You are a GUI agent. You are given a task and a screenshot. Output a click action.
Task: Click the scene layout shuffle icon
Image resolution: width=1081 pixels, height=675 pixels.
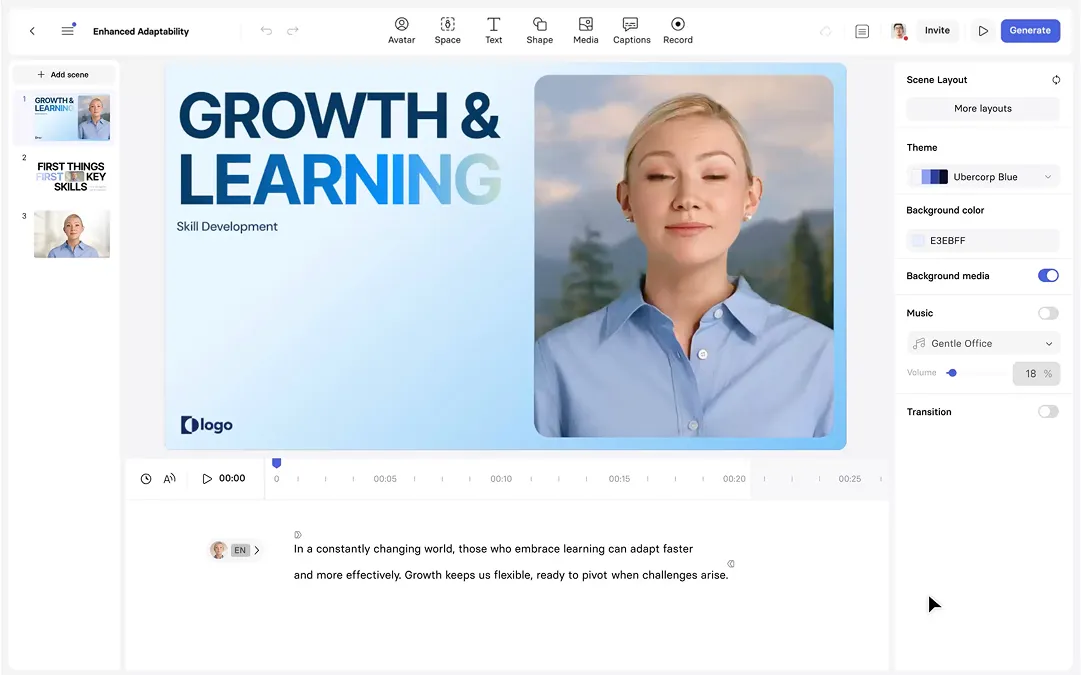coord(1056,80)
